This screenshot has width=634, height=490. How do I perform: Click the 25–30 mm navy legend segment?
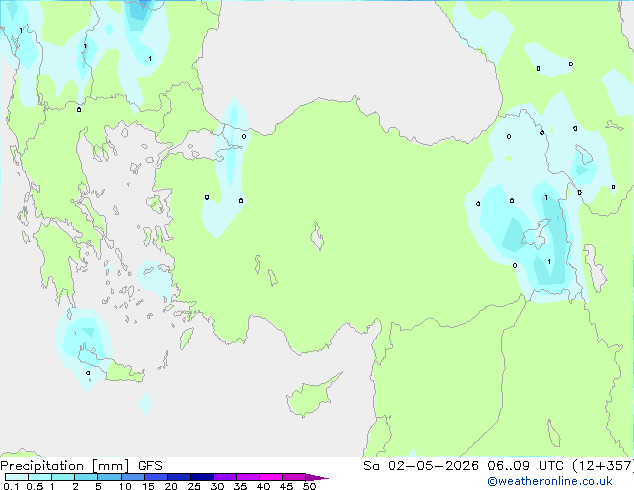[x=201, y=477]
